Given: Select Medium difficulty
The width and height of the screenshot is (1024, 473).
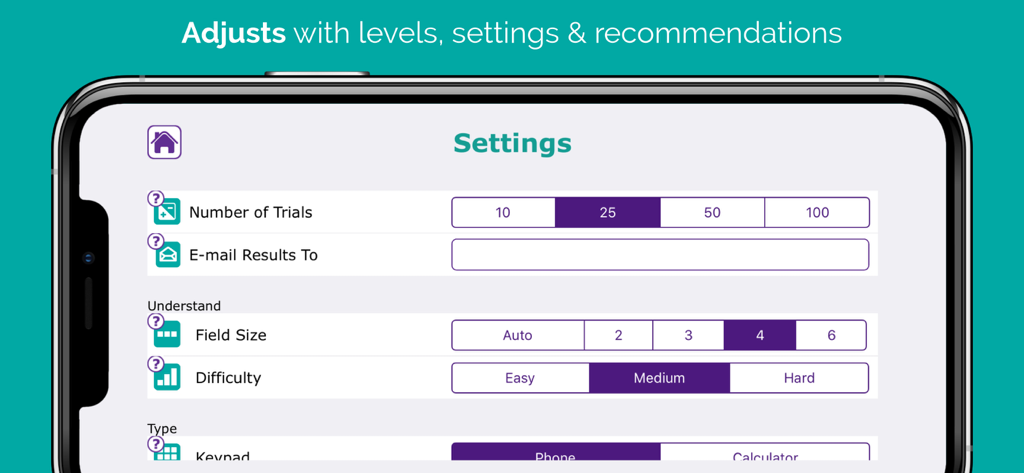Looking at the screenshot, I should (659, 378).
